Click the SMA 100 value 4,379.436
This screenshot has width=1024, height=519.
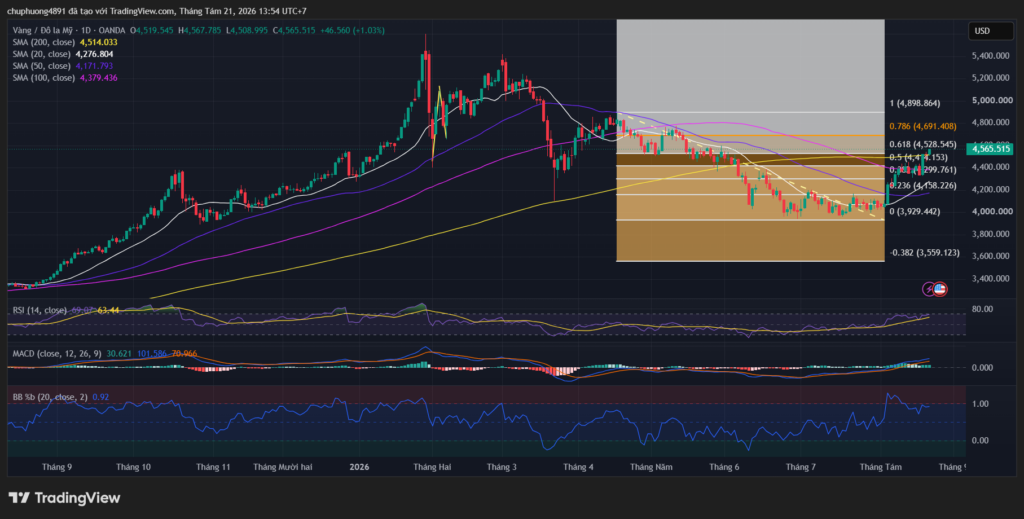[x=99, y=78]
